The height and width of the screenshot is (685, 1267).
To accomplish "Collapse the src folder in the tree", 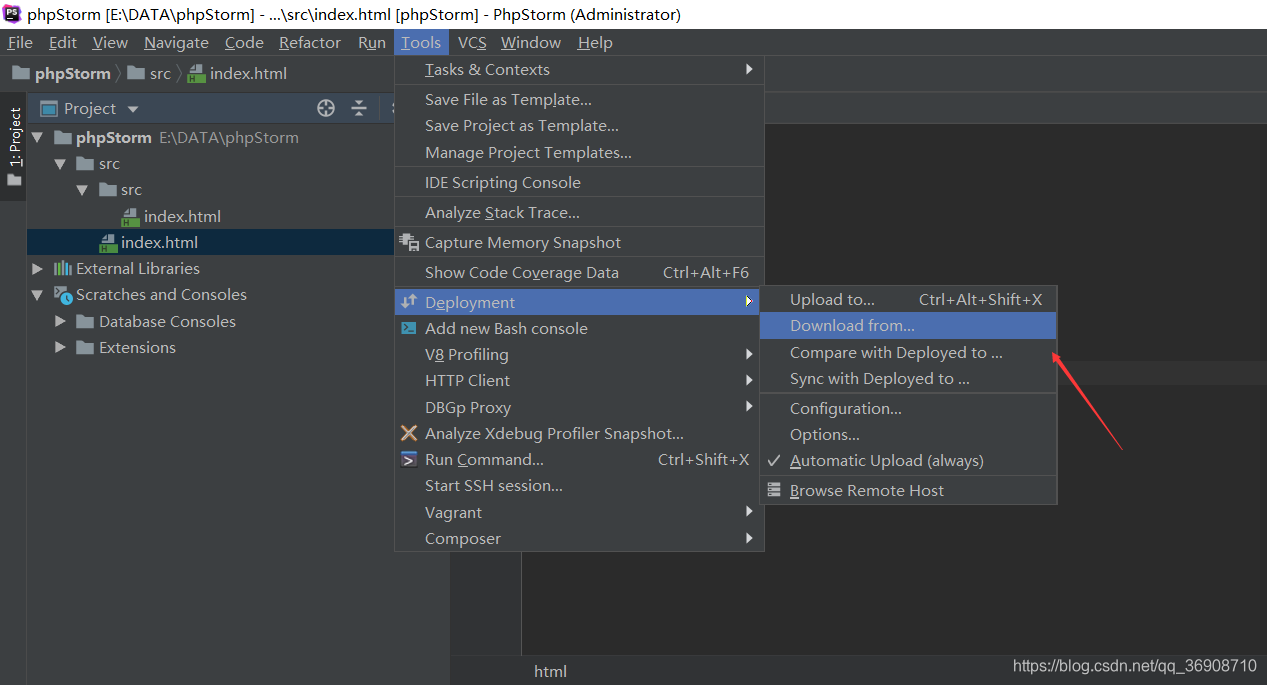I will coord(60,163).
